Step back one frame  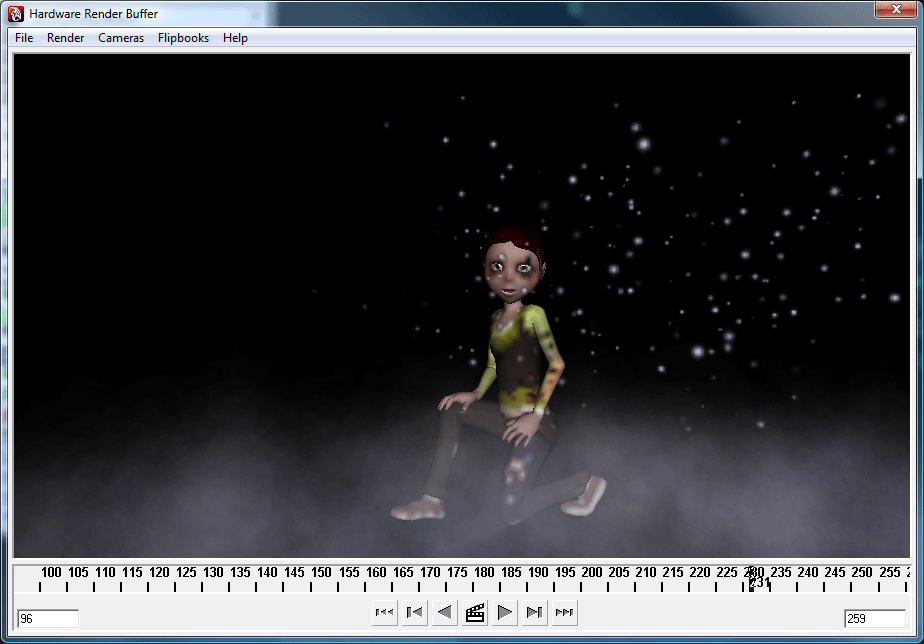[x=414, y=613]
